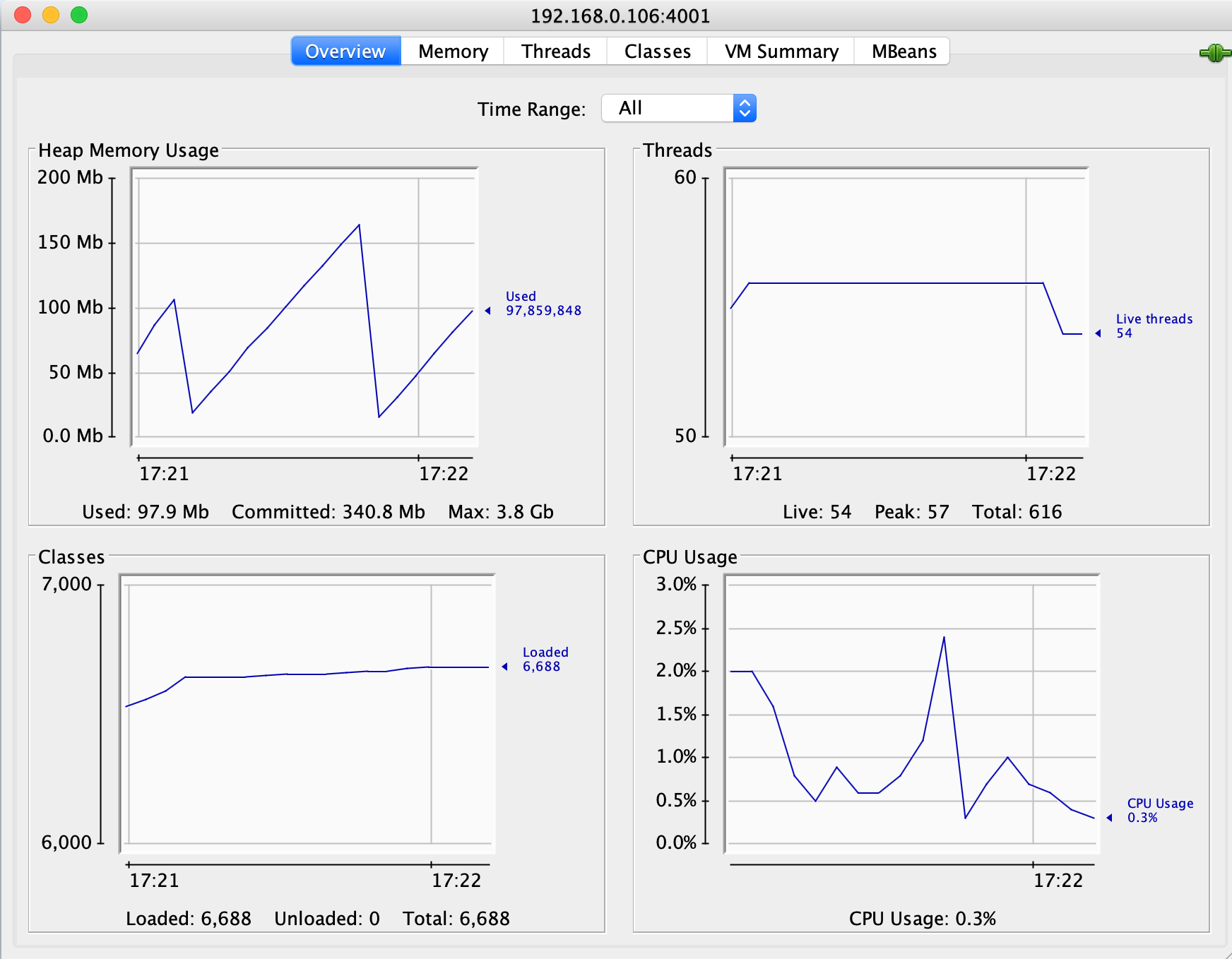The image size is (1232, 959).
Task: Click the Loaded 6,688 classes marker
Action: (545, 660)
